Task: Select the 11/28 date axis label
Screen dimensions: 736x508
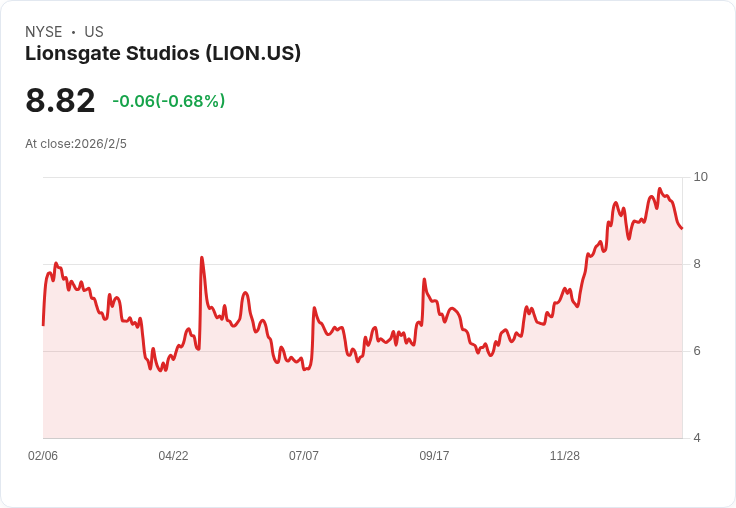Action: (565, 456)
